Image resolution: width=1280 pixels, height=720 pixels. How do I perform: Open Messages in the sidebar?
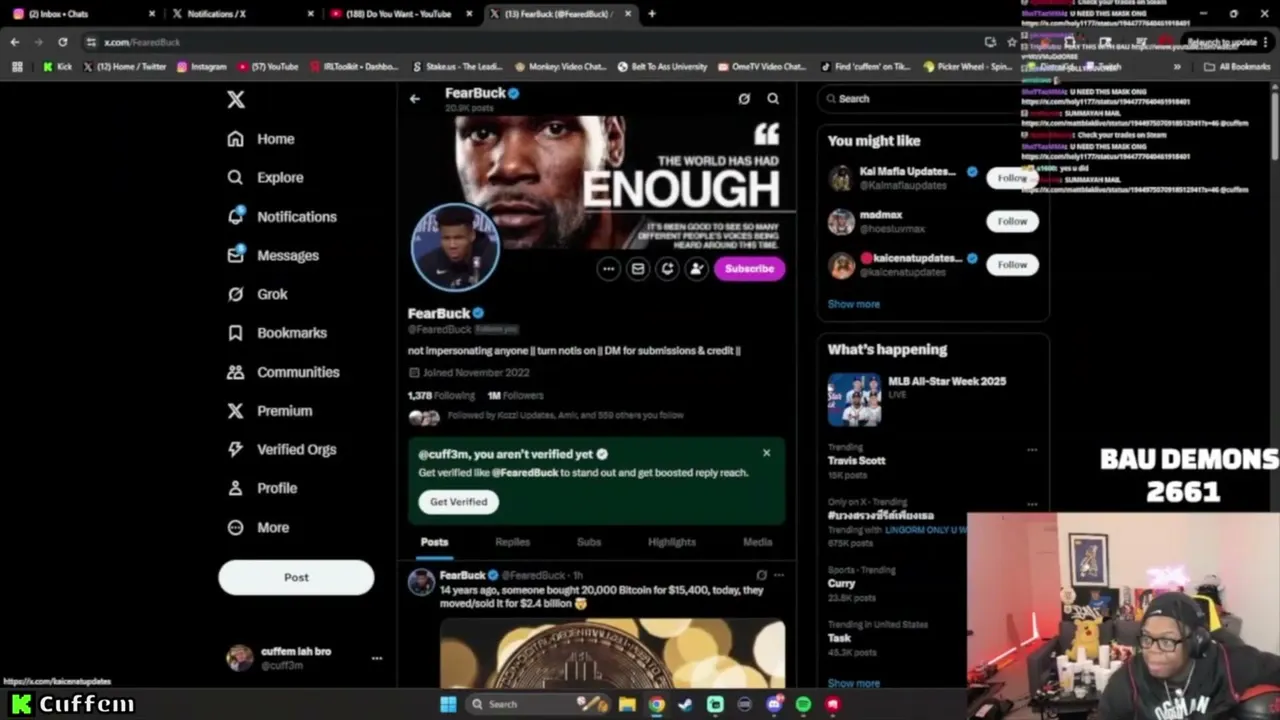pos(273,255)
